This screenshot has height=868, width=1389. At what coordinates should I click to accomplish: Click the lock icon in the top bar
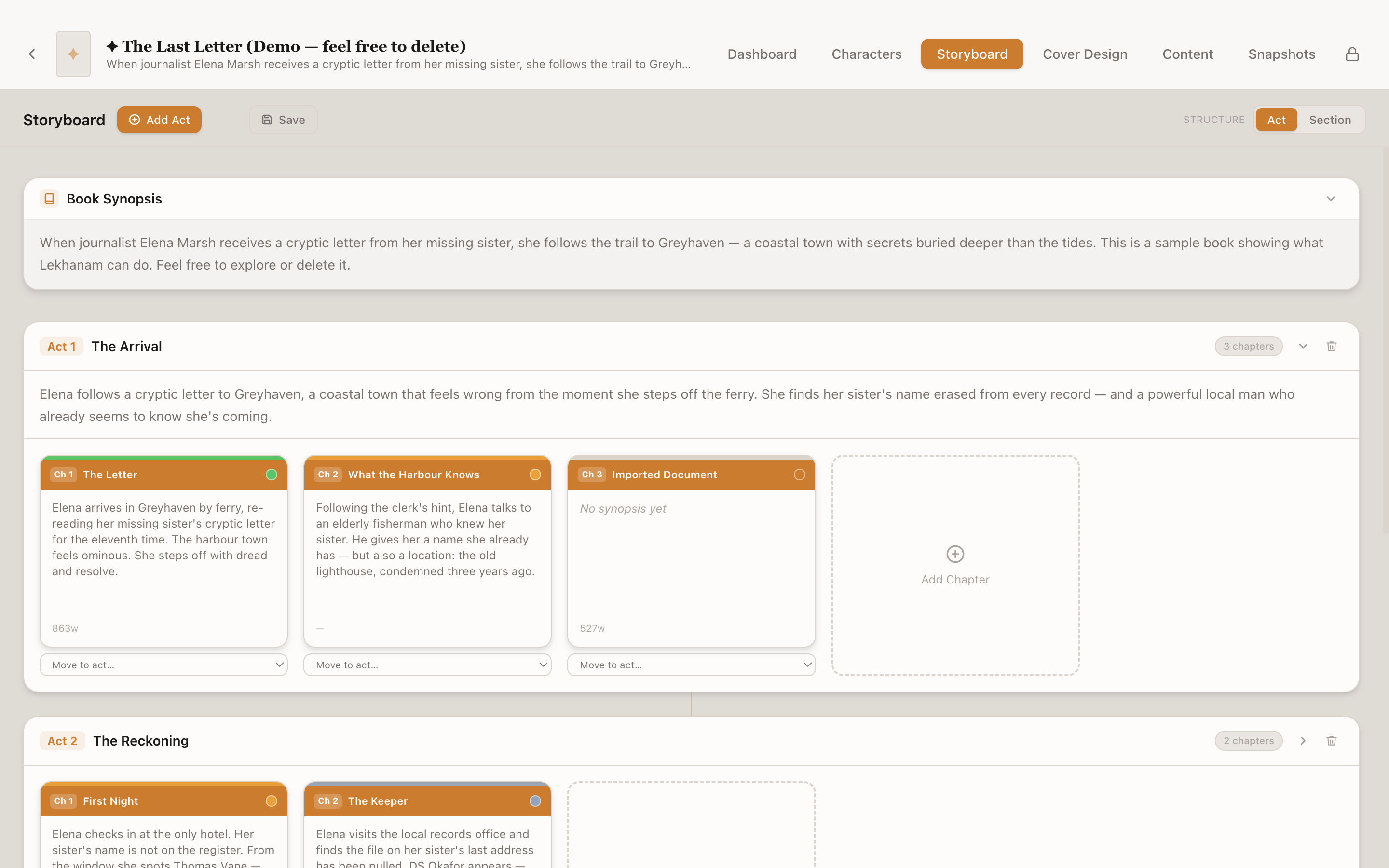[1352, 54]
